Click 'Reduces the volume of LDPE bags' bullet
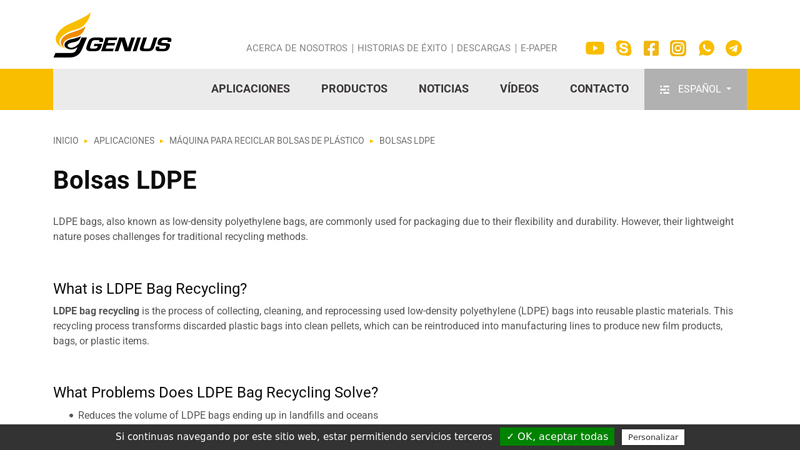800x450 pixels. pos(228,415)
